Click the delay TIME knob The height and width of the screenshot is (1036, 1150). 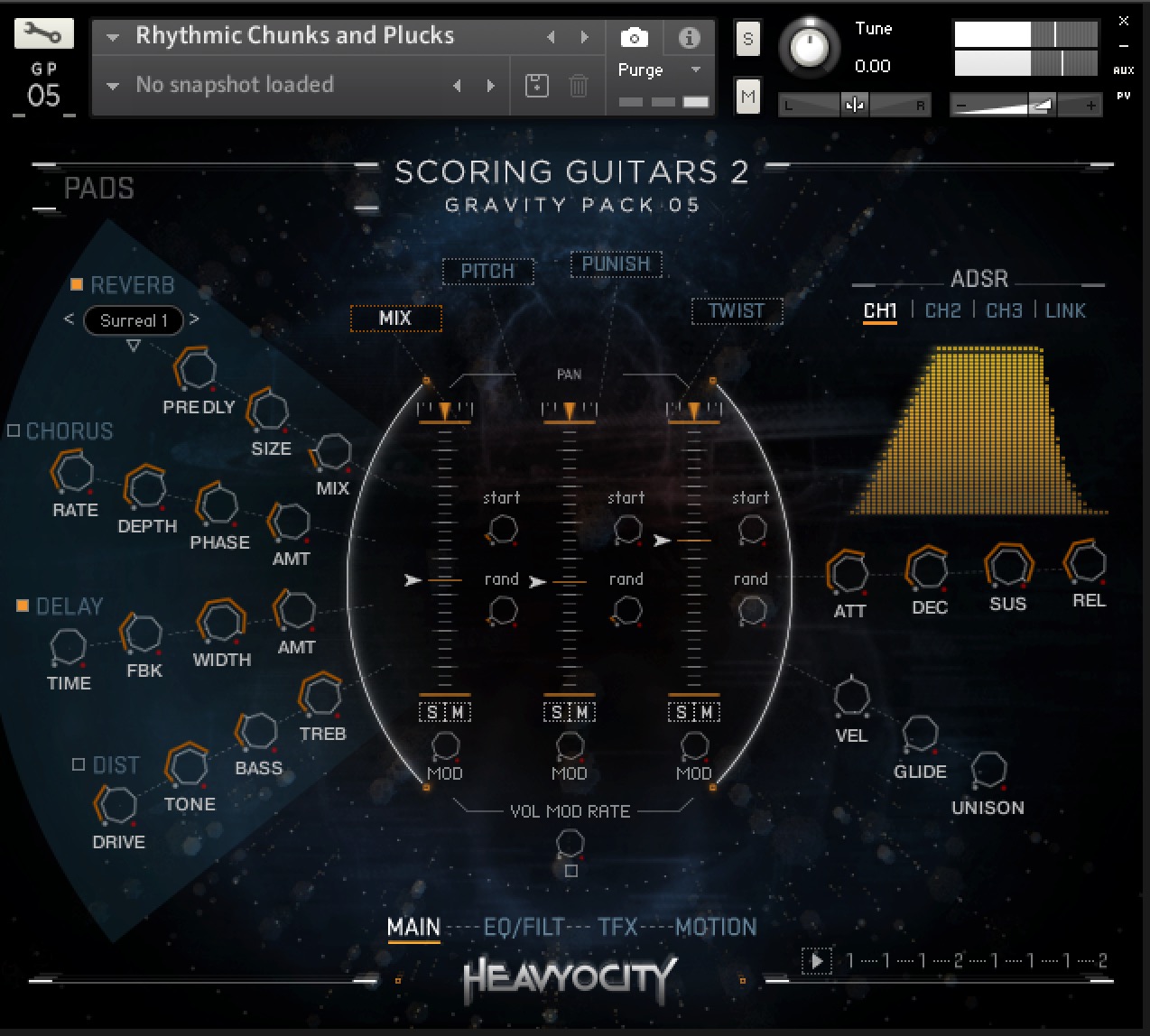point(68,646)
